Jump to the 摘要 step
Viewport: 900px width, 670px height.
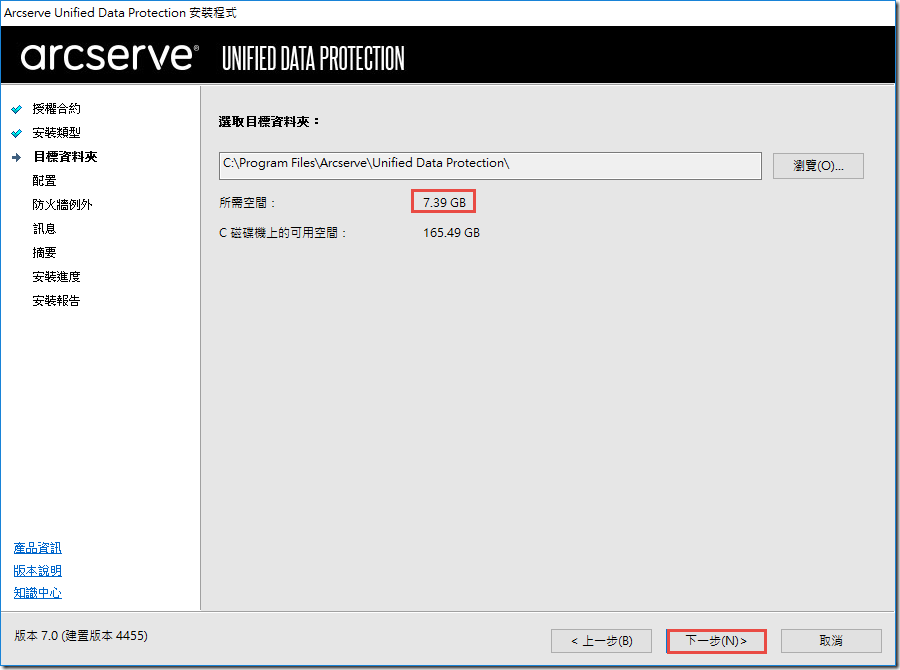(x=44, y=252)
